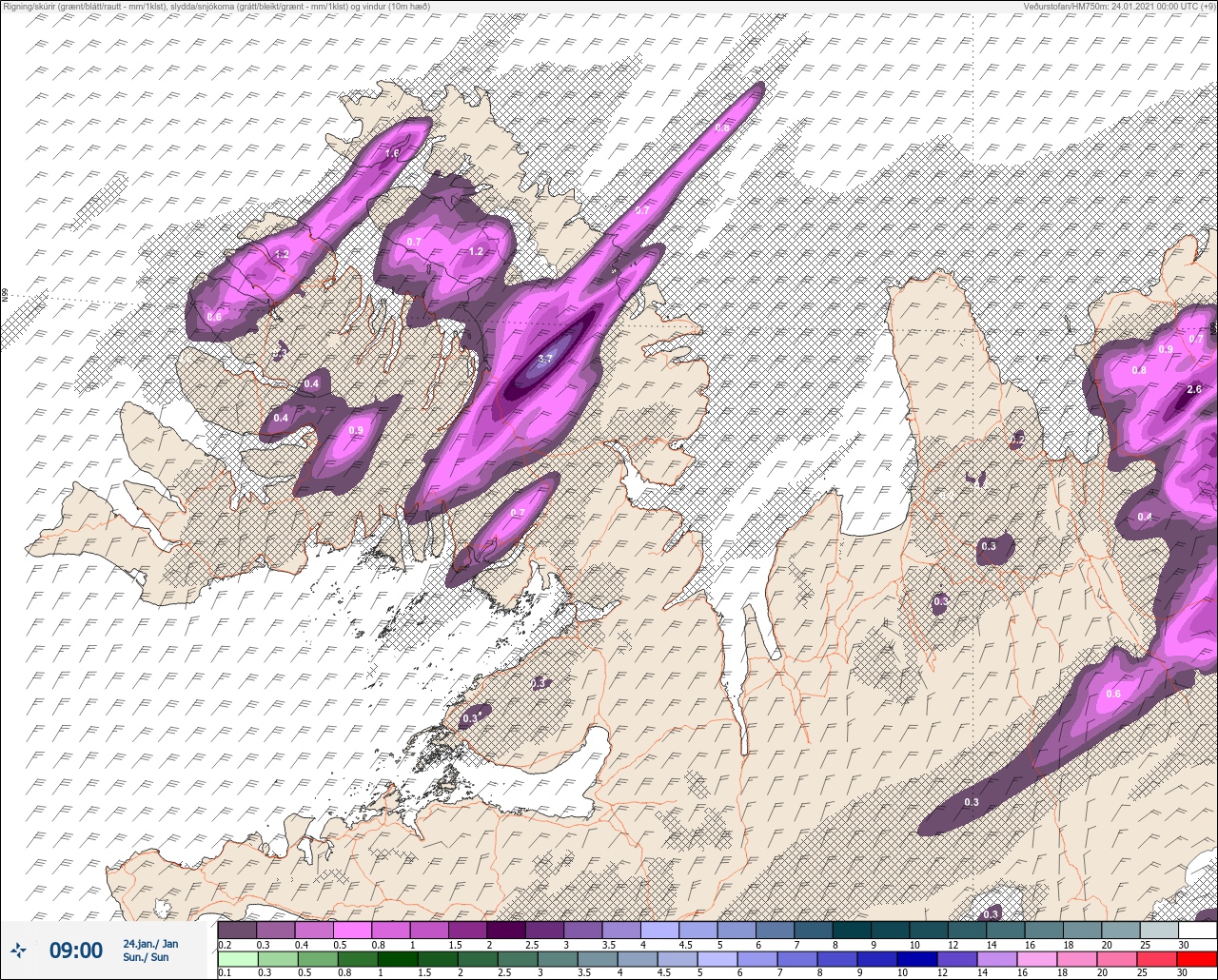Click the '12' label under the upper legend row
The image size is (1218, 980).
953,945
